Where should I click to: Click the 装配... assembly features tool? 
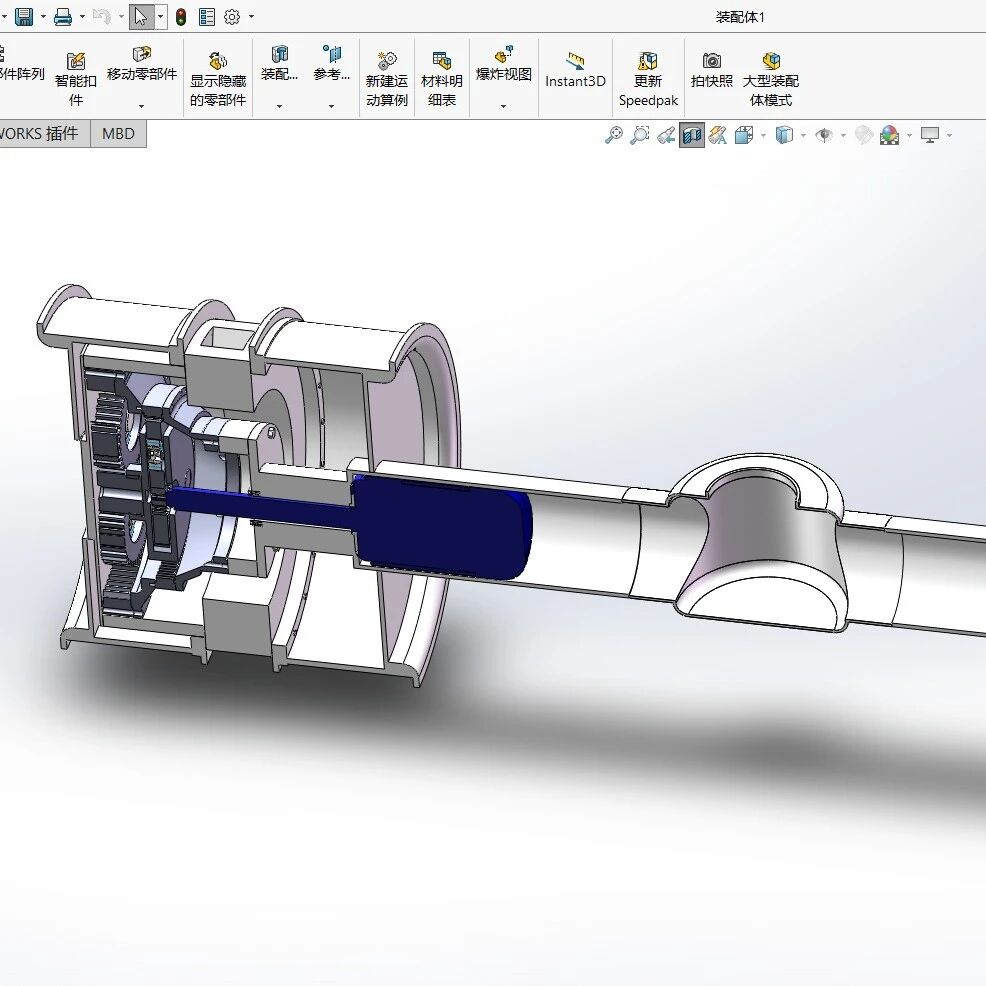pyautogui.click(x=279, y=64)
